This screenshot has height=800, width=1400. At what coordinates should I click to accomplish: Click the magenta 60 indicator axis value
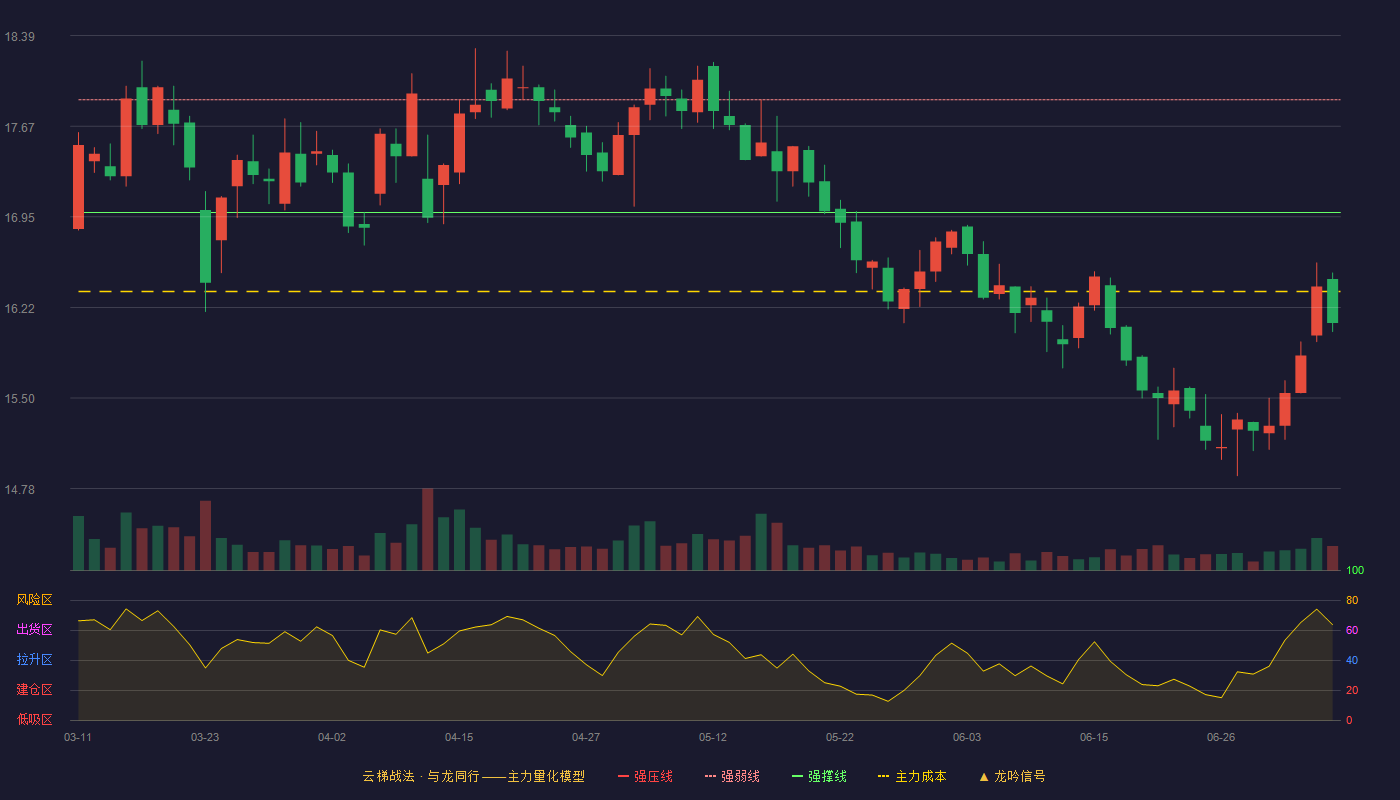pyautogui.click(x=1352, y=630)
